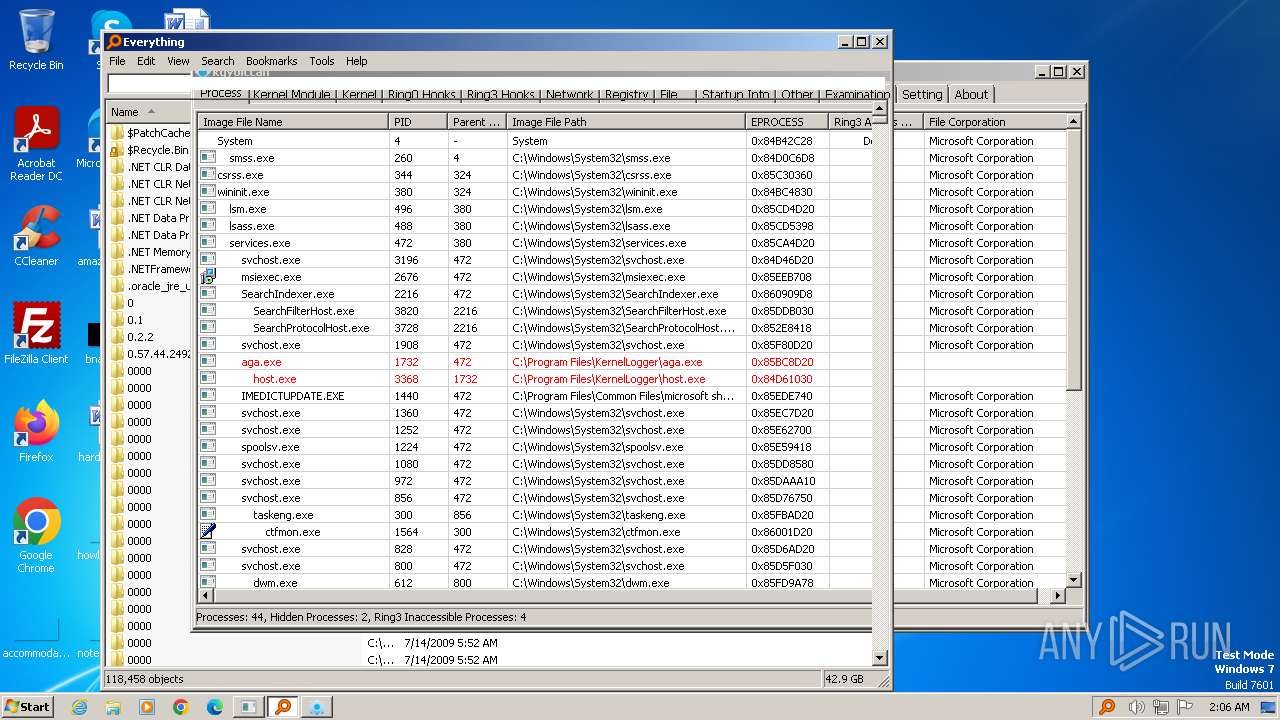The image size is (1280, 720).
Task: Select the dwm.exe process row
Action: tap(534, 583)
